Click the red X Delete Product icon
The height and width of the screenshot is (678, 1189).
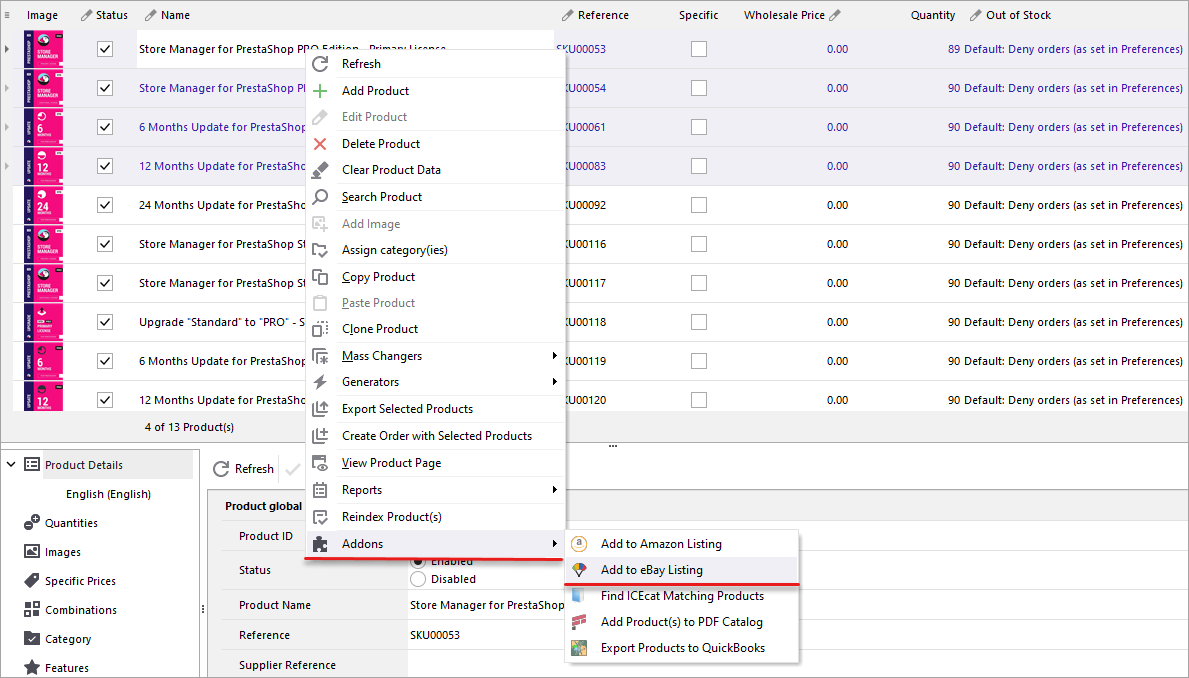(x=320, y=144)
